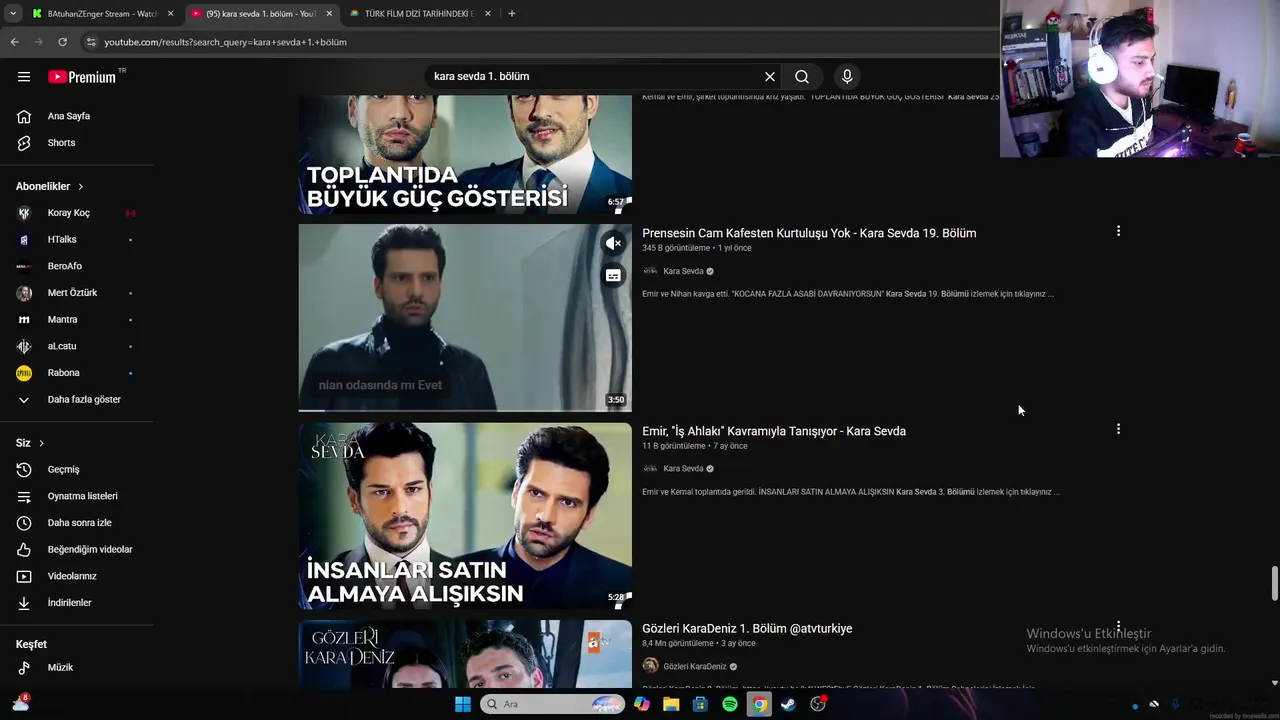Open title Gözleri KaraDeniz 1. Bölüm
Image resolution: width=1280 pixels, height=720 pixels.
(747, 629)
